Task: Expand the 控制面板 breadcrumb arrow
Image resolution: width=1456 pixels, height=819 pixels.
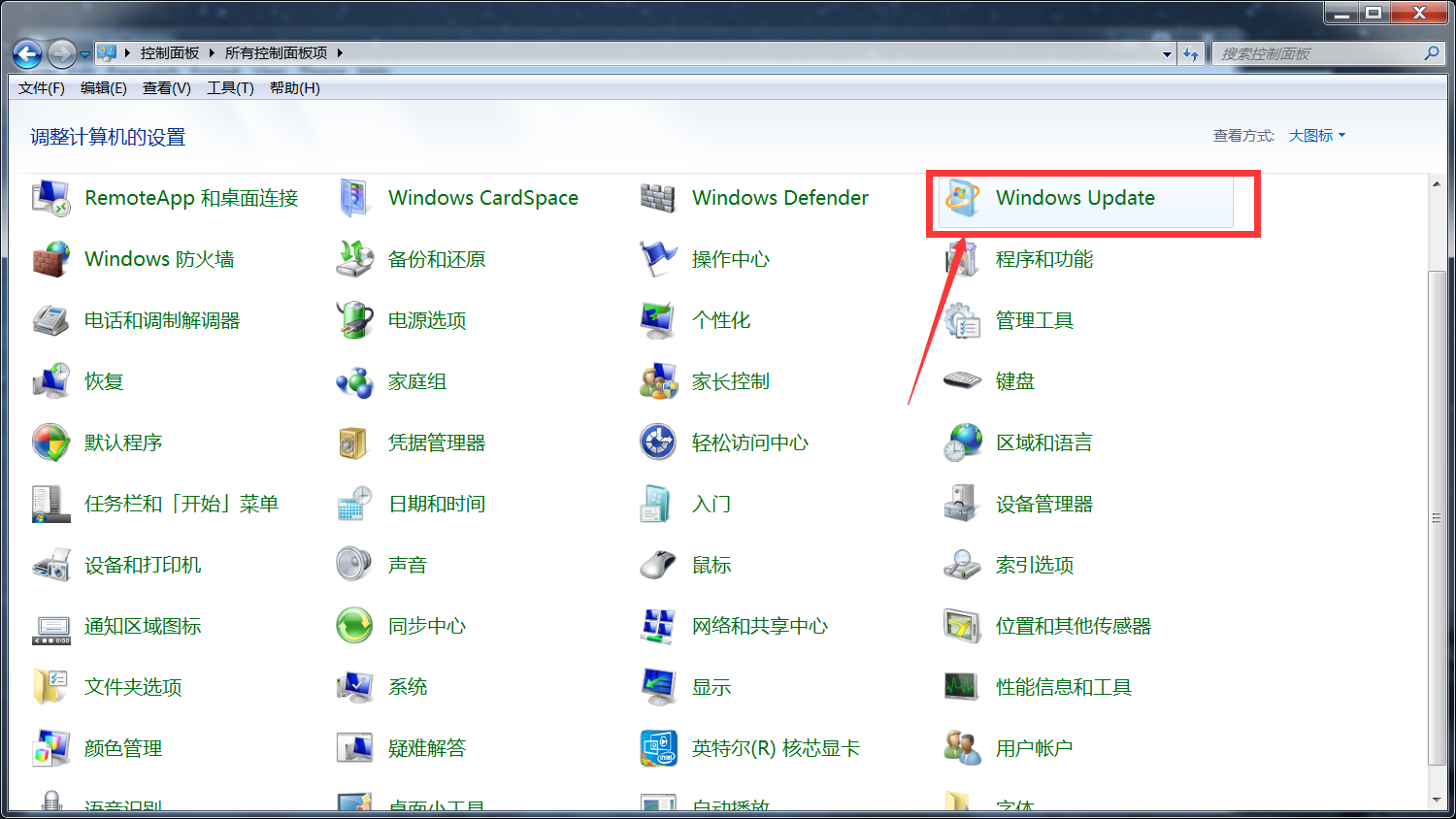Action: click(211, 53)
